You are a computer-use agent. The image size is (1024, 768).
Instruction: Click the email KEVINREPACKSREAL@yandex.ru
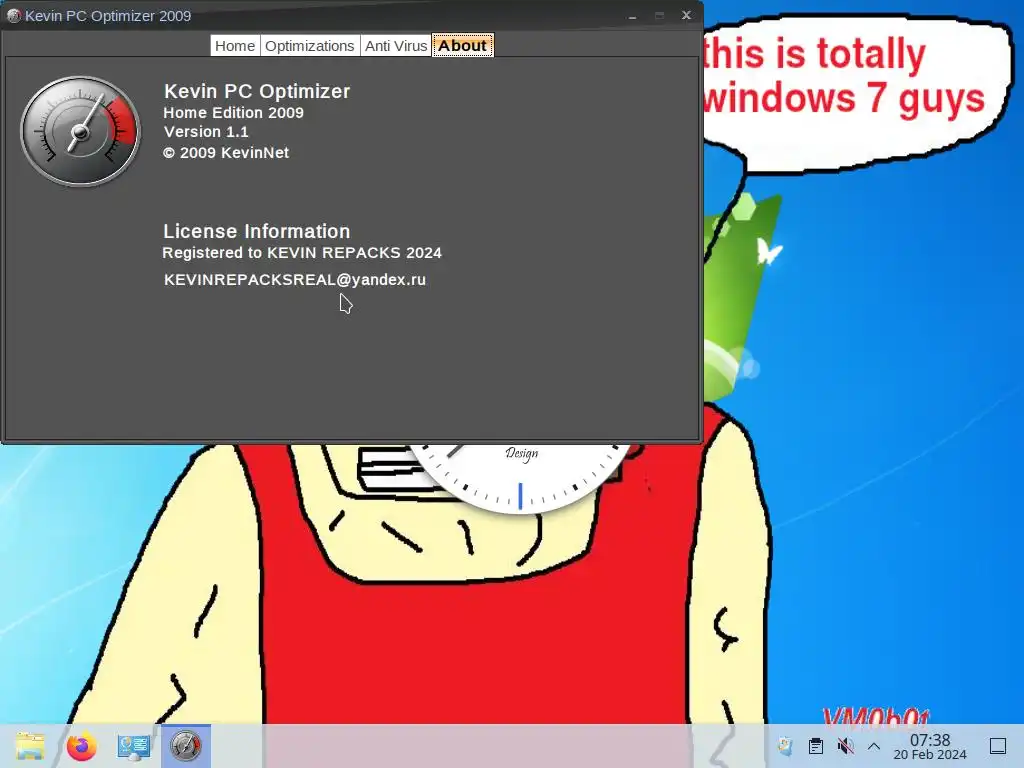295,280
